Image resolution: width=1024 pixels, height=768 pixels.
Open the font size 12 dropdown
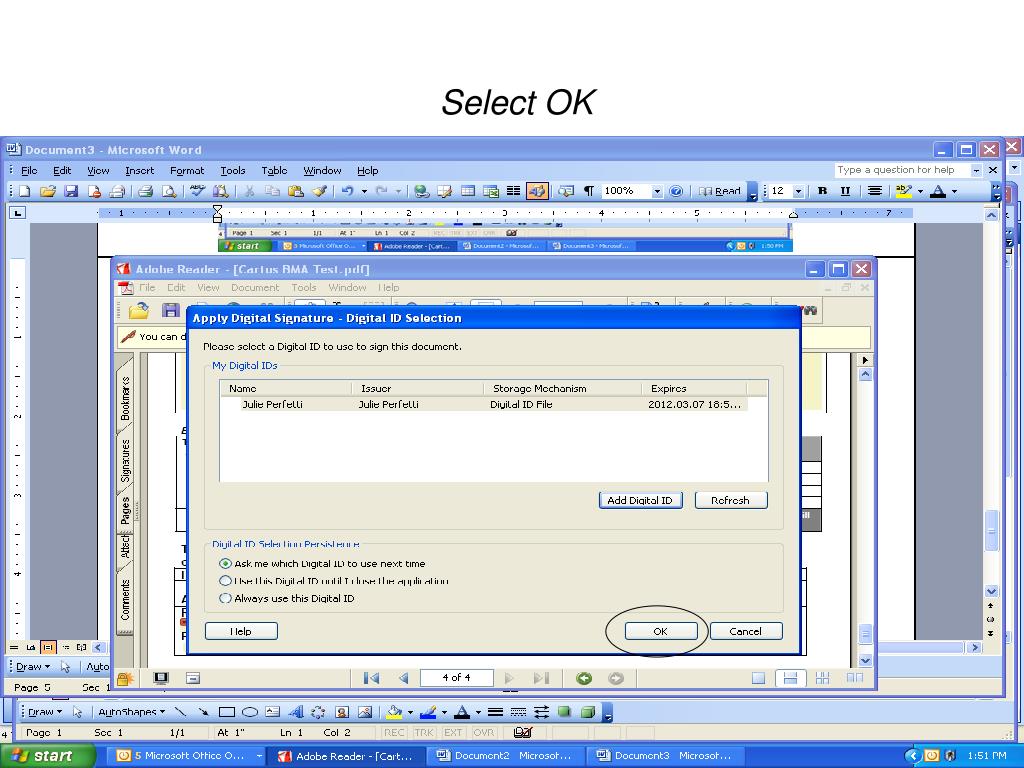pos(798,191)
